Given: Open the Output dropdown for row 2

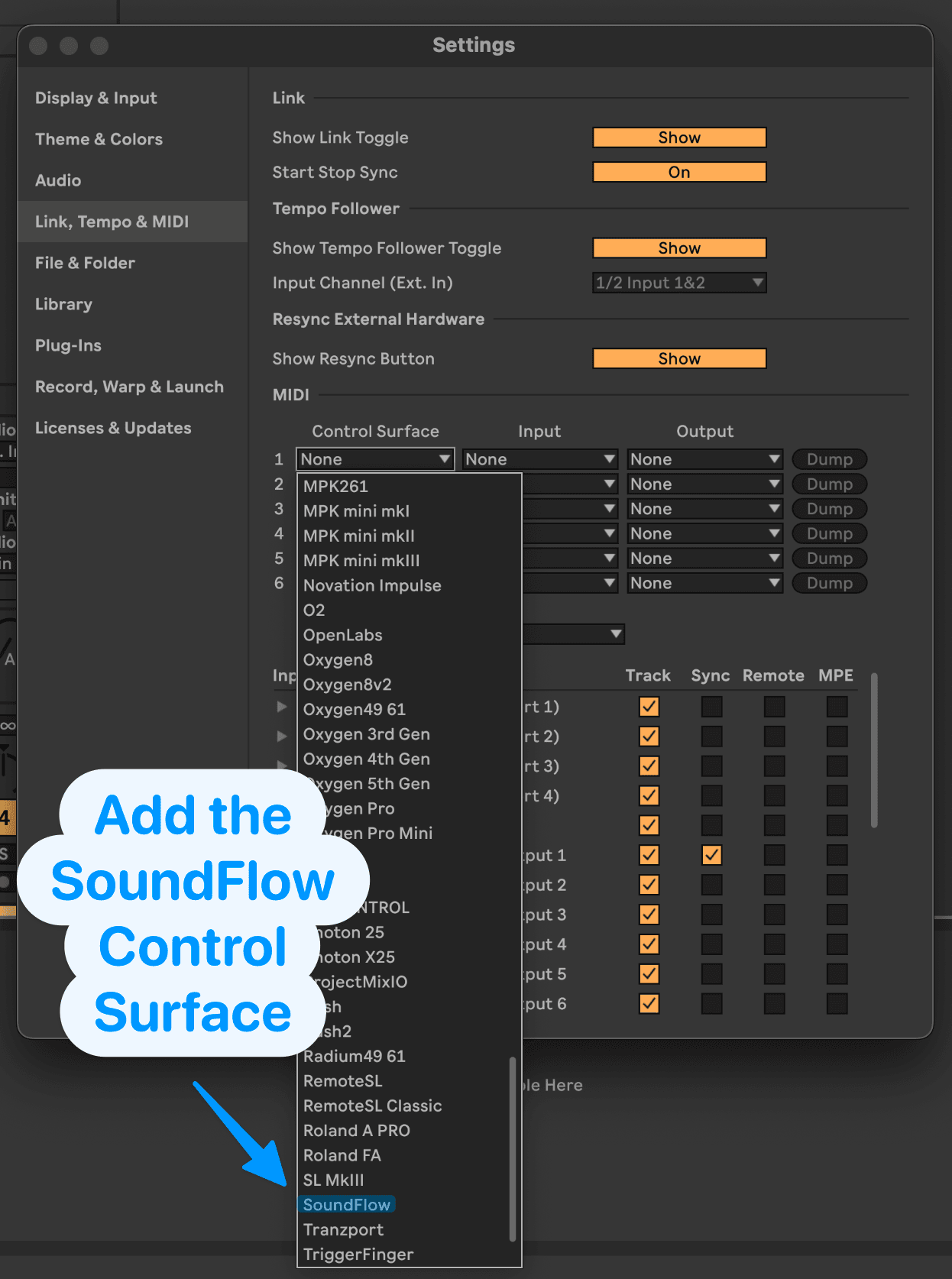Looking at the screenshot, I should click(x=705, y=484).
